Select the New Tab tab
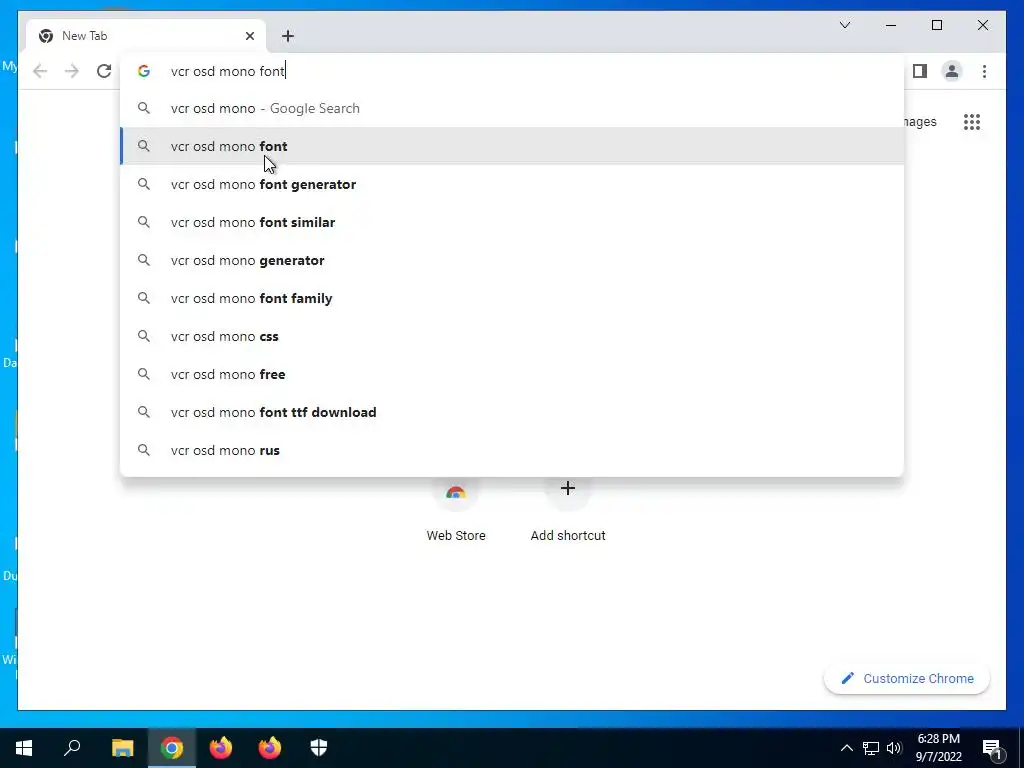This screenshot has height=768, width=1024. (x=146, y=36)
